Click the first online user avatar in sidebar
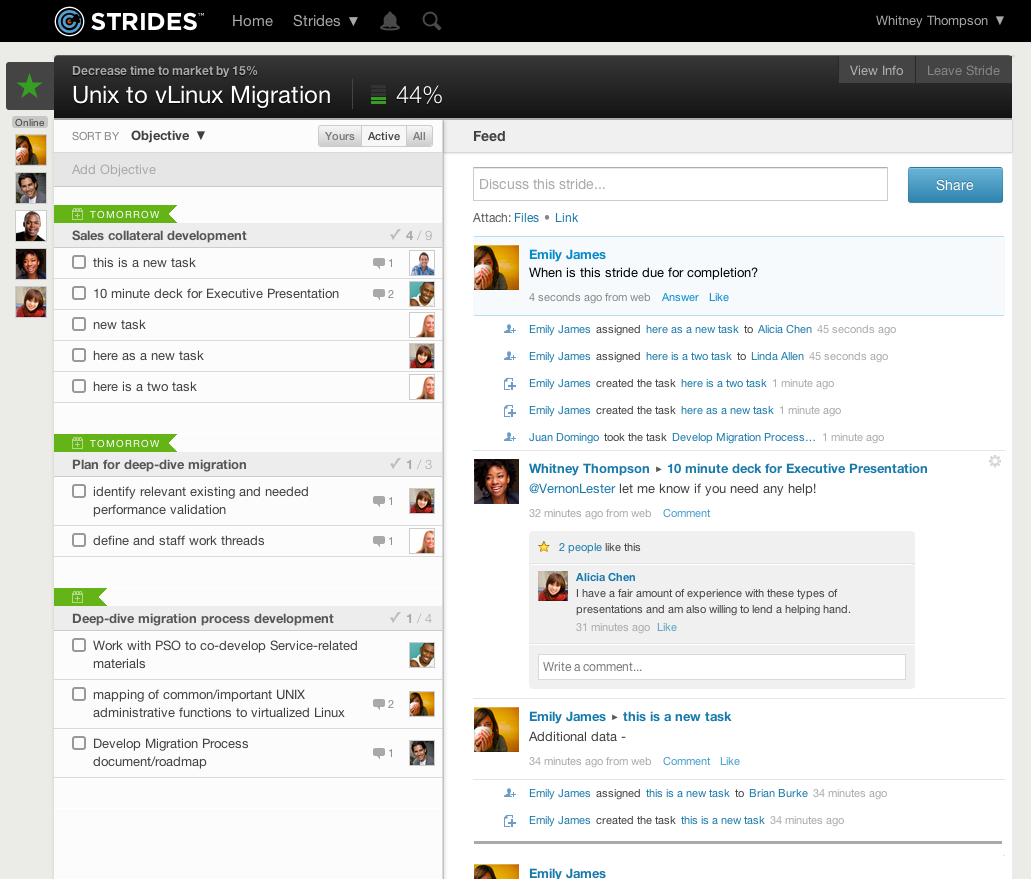1031x879 pixels. pos(31,150)
